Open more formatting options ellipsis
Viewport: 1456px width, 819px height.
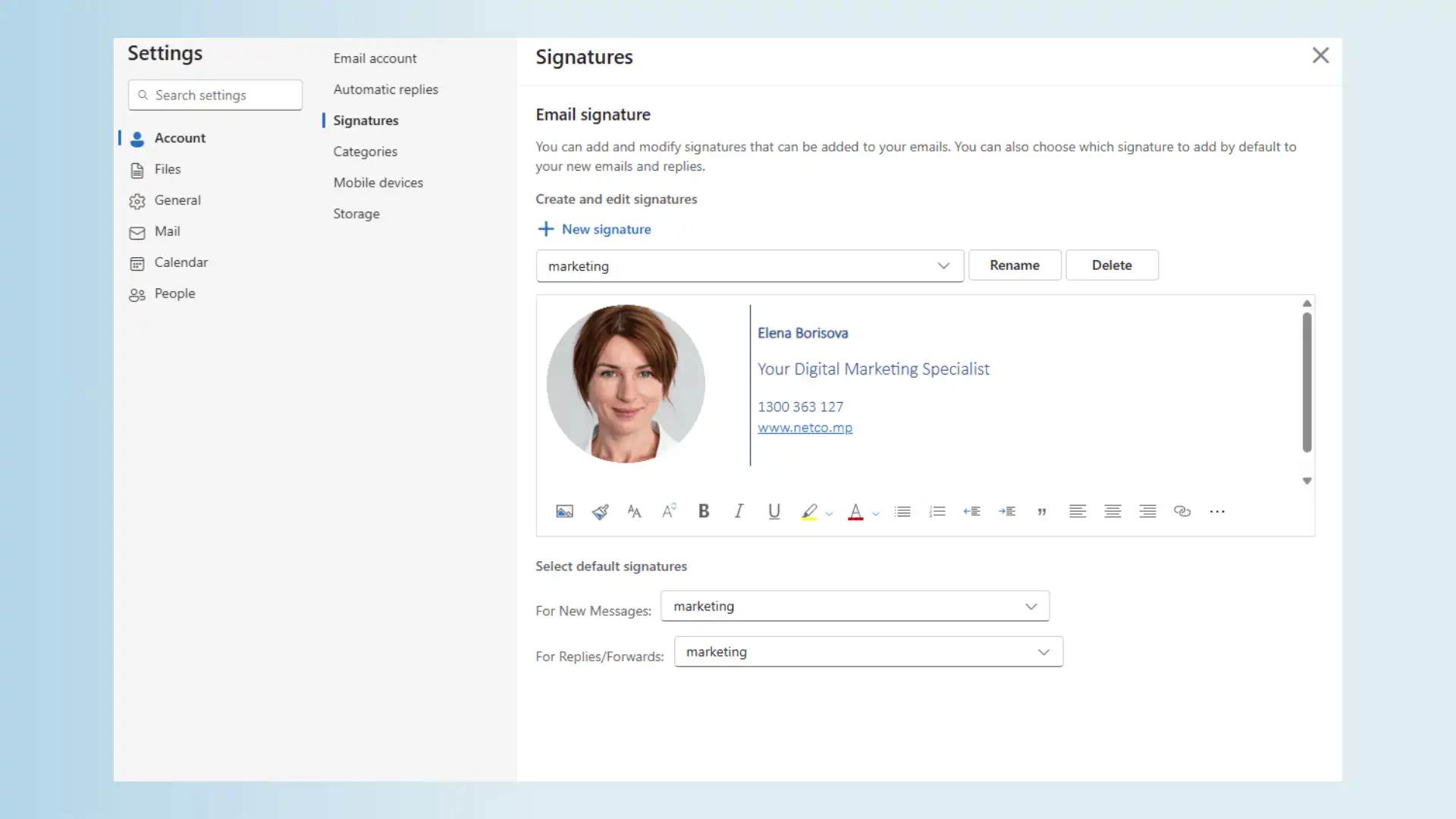(x=1217, y=512)
